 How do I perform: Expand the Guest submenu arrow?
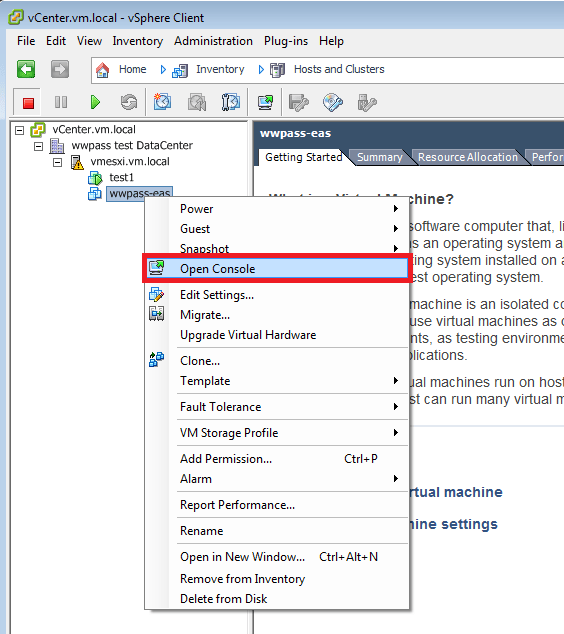pyautogui.click(x=396, y=228)
